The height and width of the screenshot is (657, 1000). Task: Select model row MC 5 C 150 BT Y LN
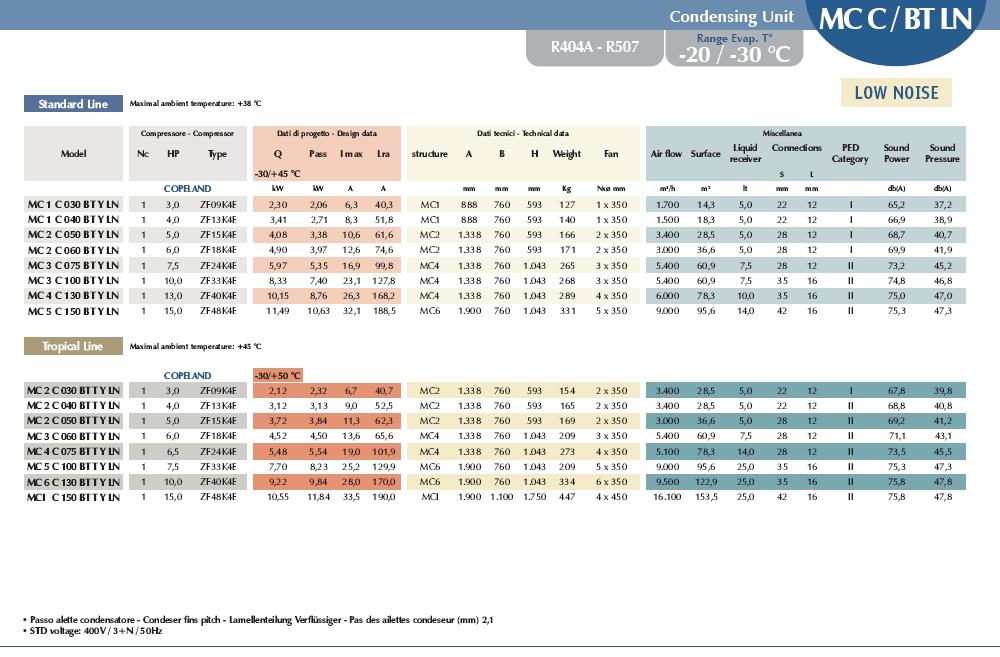[73, 311]
